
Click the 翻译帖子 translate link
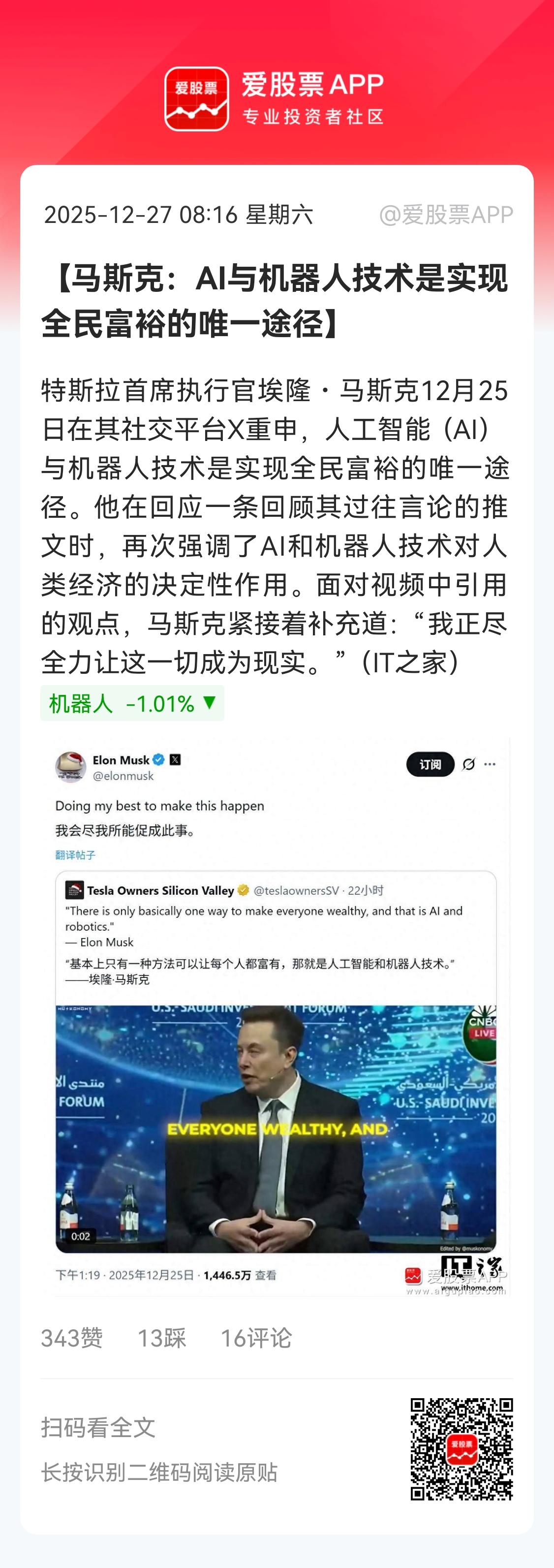[x=75, y=854]
